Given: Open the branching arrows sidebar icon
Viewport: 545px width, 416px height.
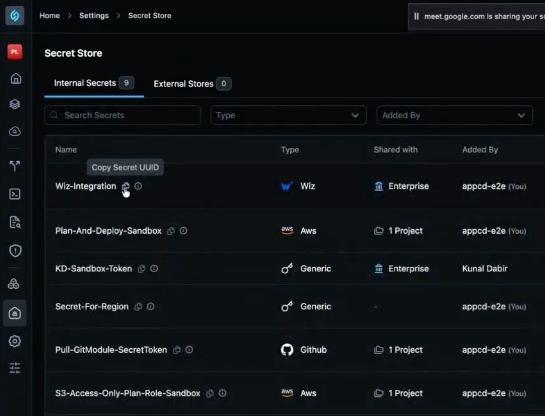Looking at the screenshot, I should point(15,166).
